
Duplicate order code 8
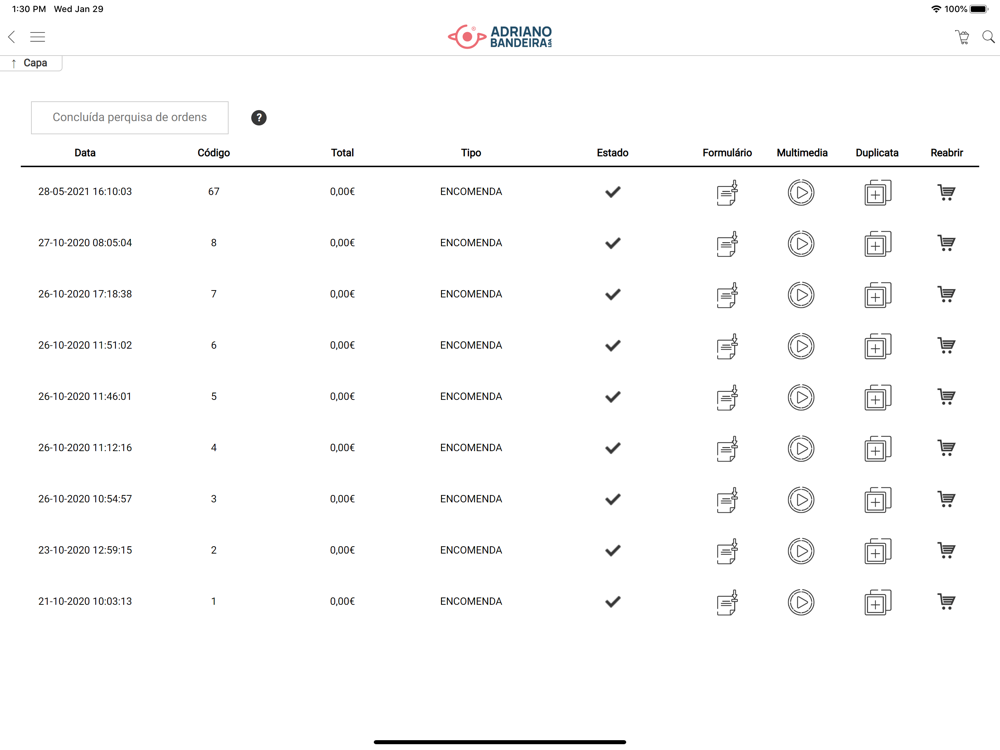click(x=878, y=244)
